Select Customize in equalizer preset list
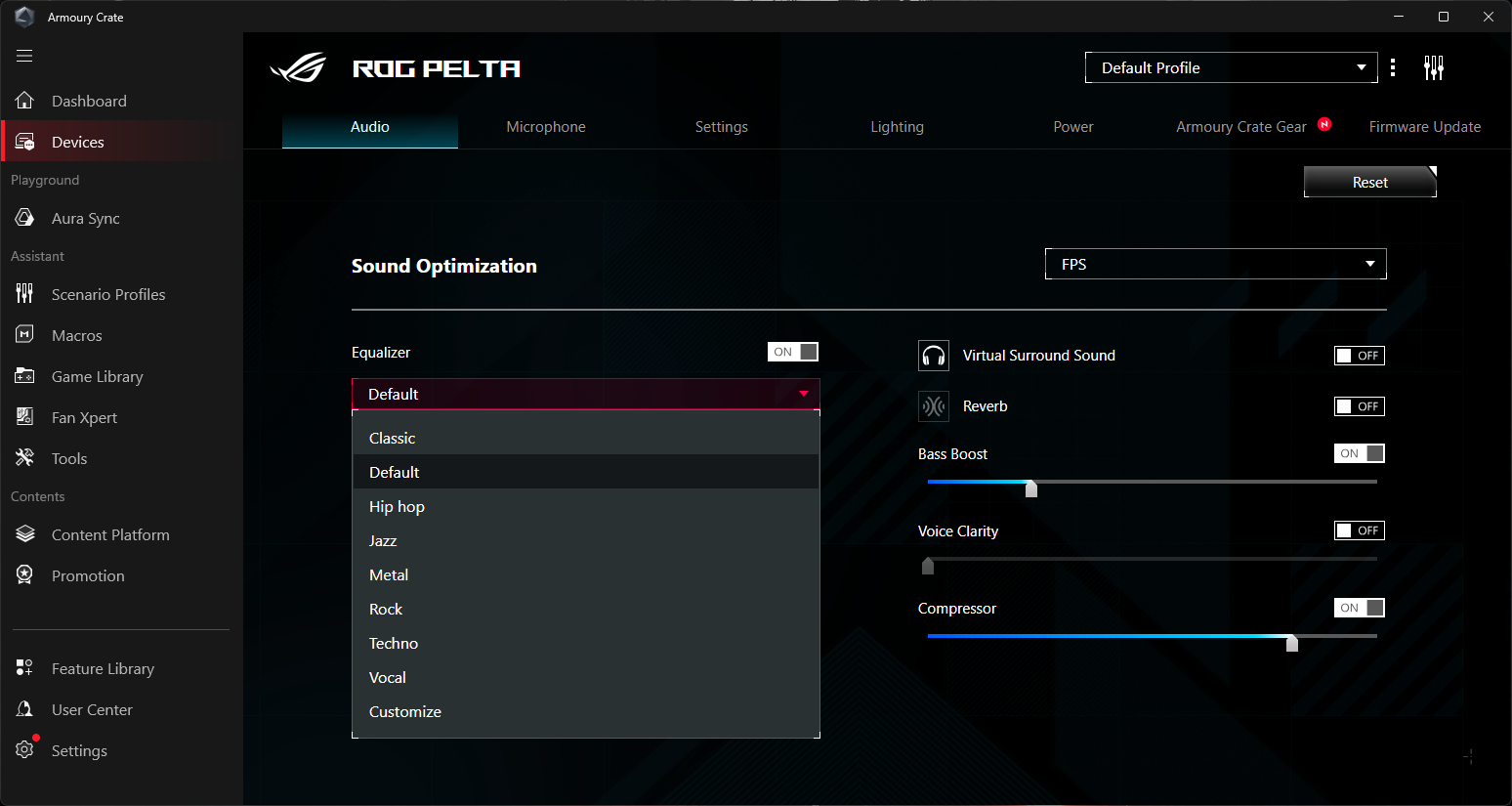This screenshot has width=1512, height=806. [405, 711]
